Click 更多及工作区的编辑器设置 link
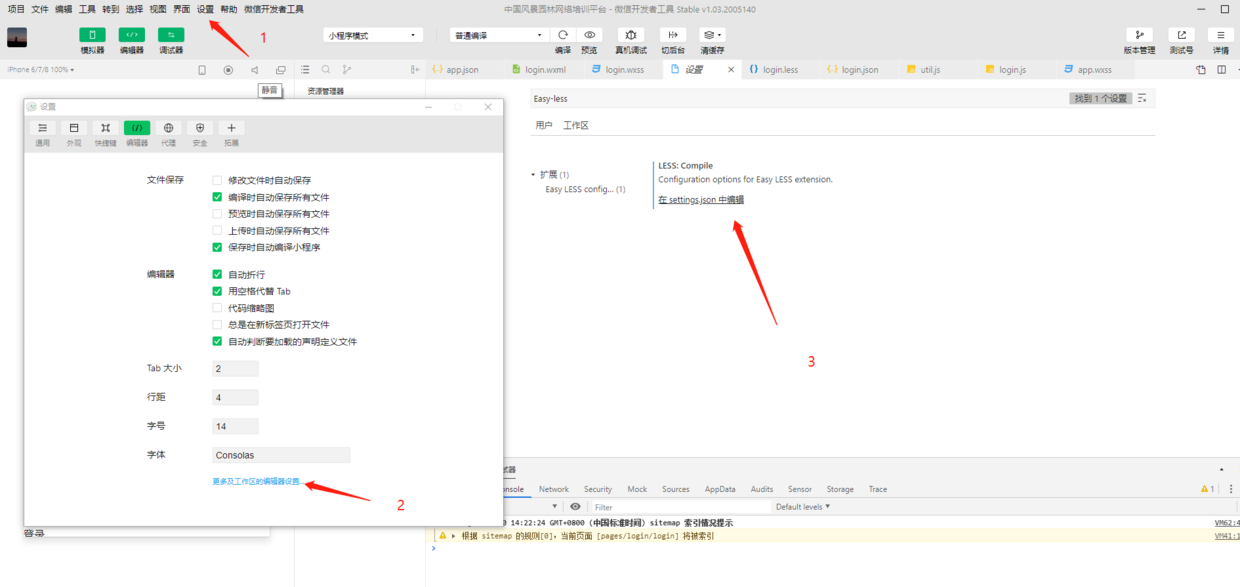The height and width of the screenshot is (587, 1240). pyautogui.click(x=257, y=482)
